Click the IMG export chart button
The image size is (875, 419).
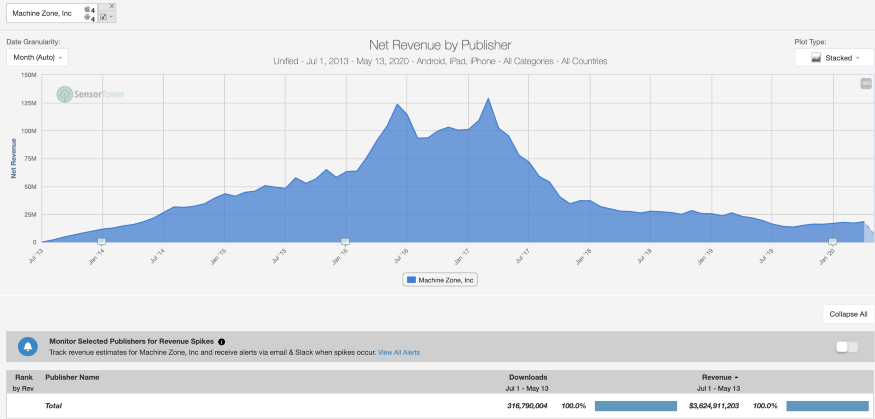coord(866,83)
